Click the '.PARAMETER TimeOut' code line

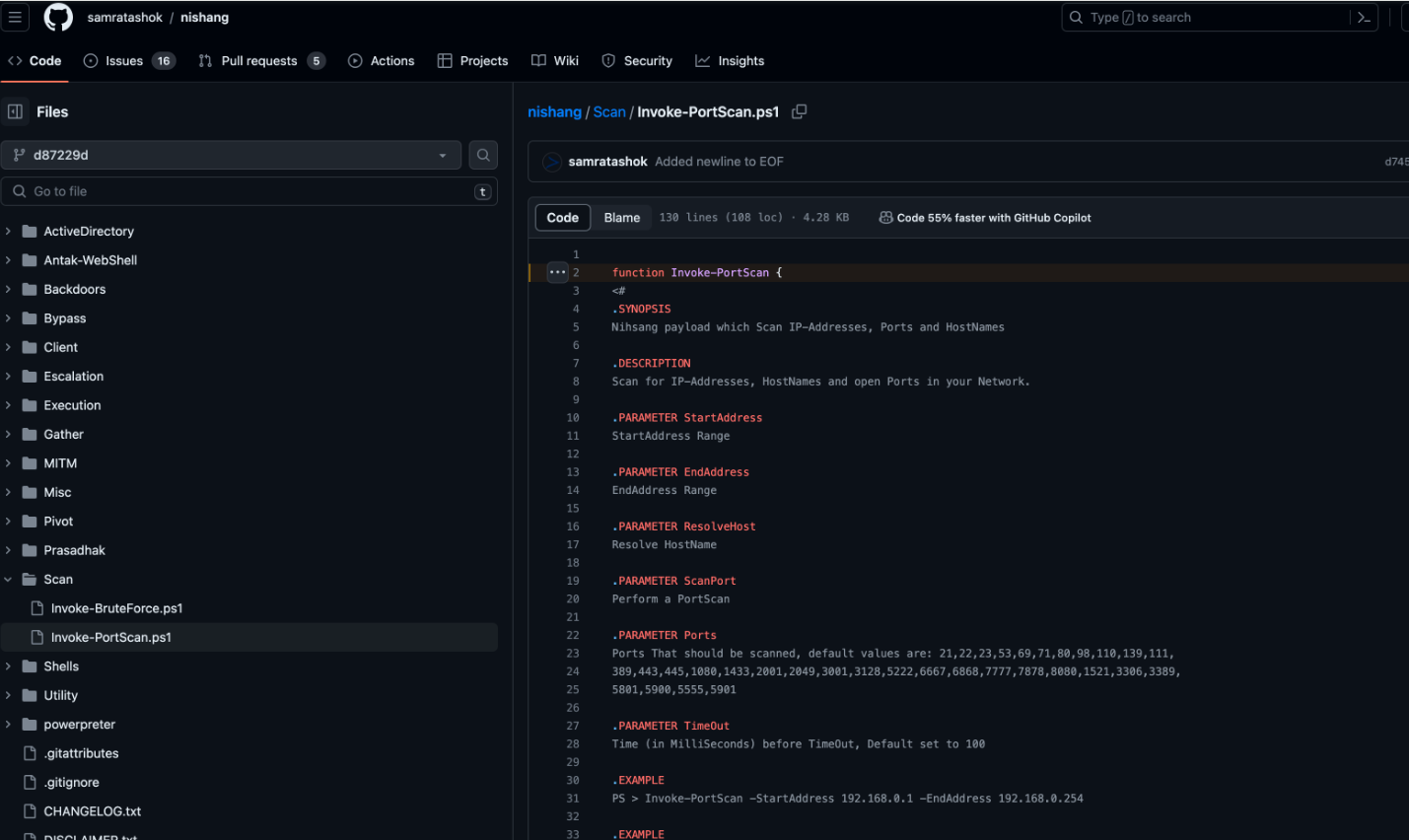pos(670,727)
